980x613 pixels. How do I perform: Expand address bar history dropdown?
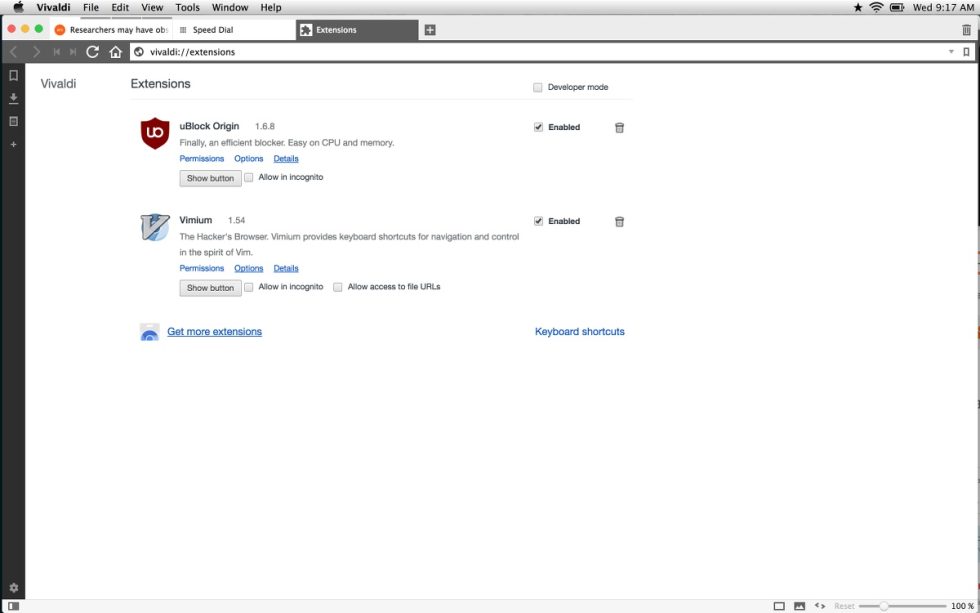951,52
